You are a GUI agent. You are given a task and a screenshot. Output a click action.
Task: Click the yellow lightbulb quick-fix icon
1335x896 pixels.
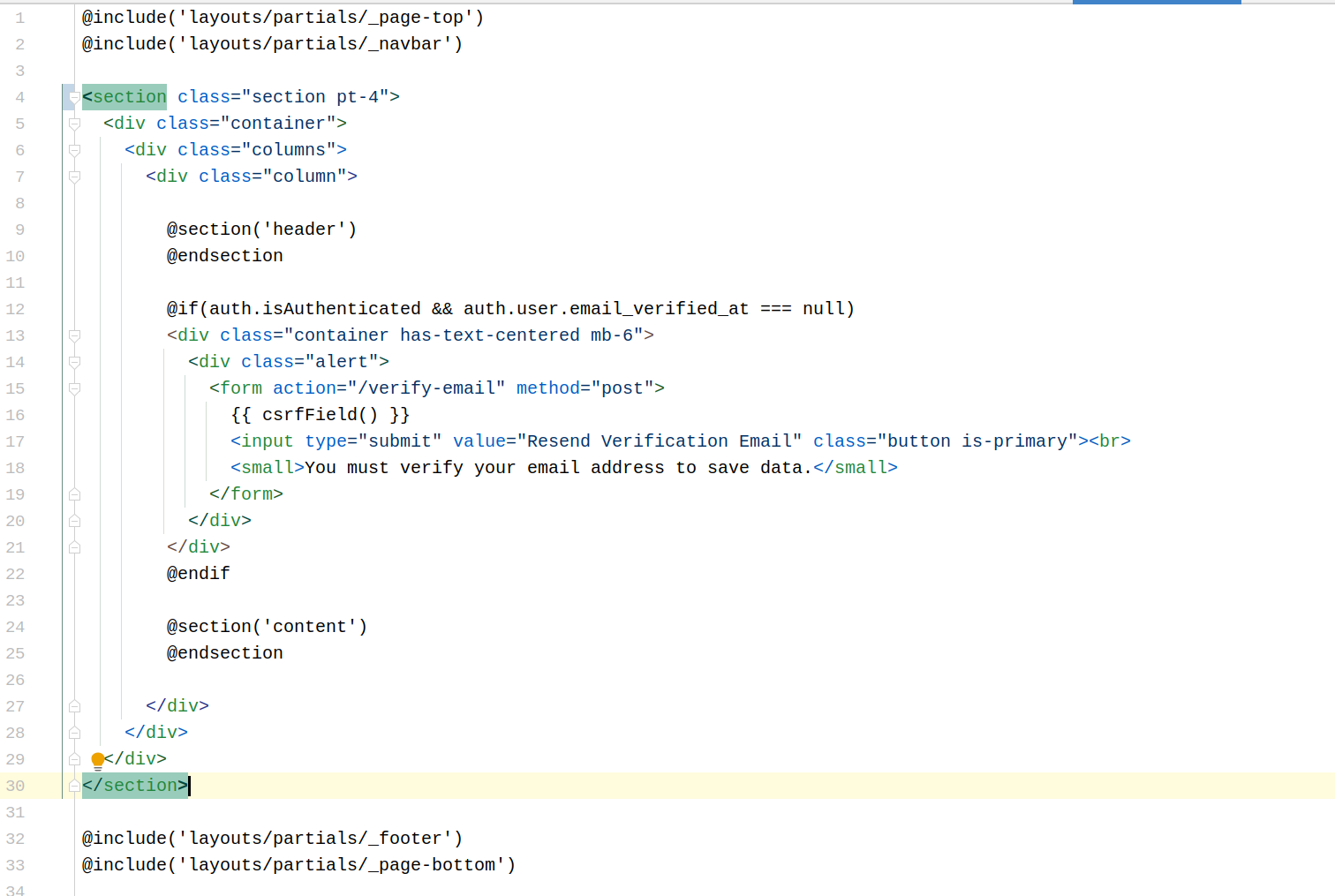click(x=98, y=760)
